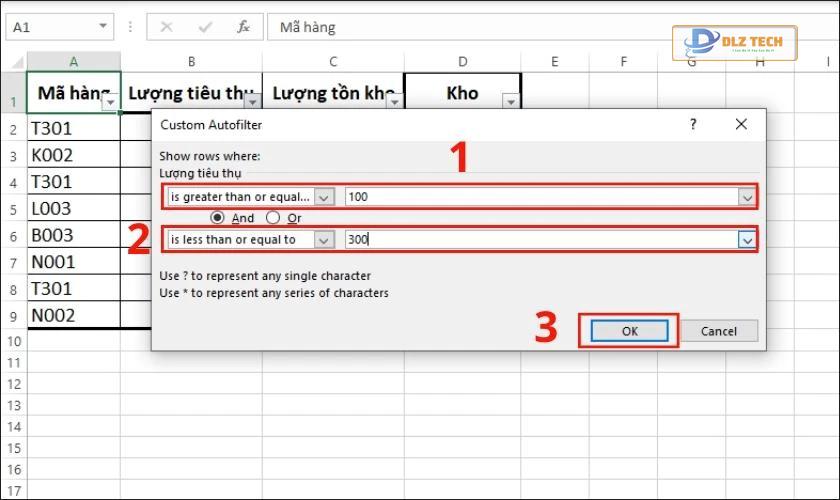The width and height of the screenshot is (840, 500).
Task: Click the Cancel button
Action: point(719,331)
